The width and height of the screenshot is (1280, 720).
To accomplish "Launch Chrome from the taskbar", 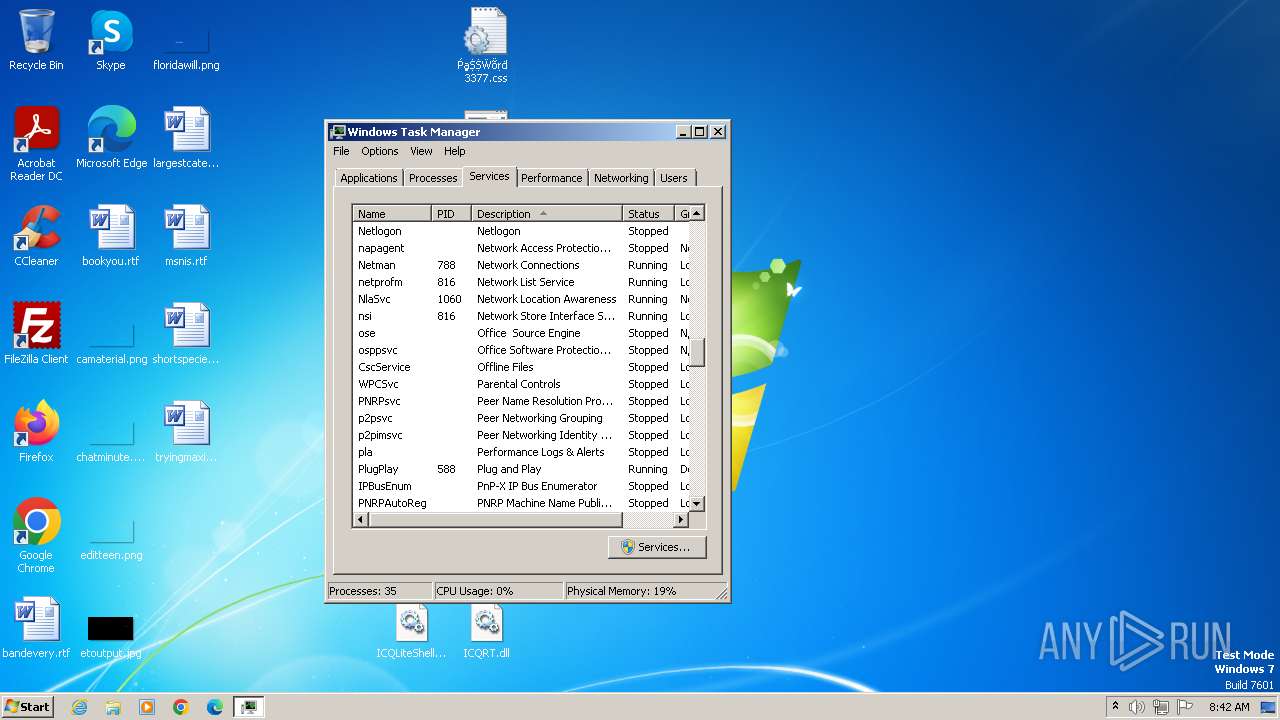I will tap(181, 707).
